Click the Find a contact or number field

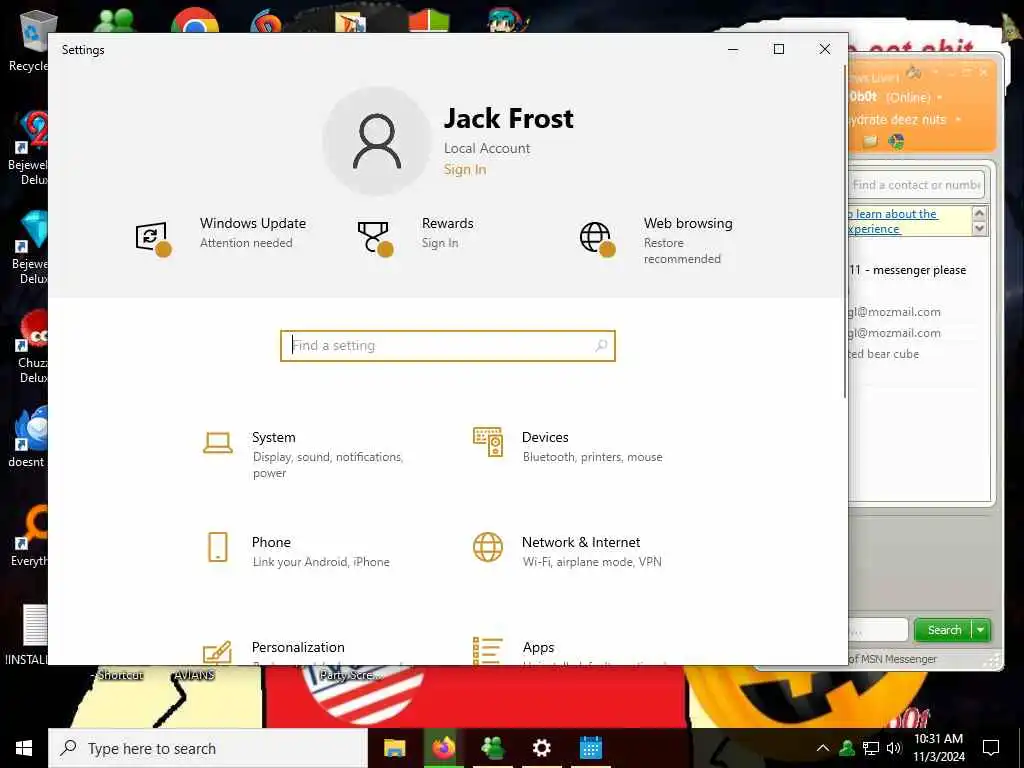(x=916, y=185)
